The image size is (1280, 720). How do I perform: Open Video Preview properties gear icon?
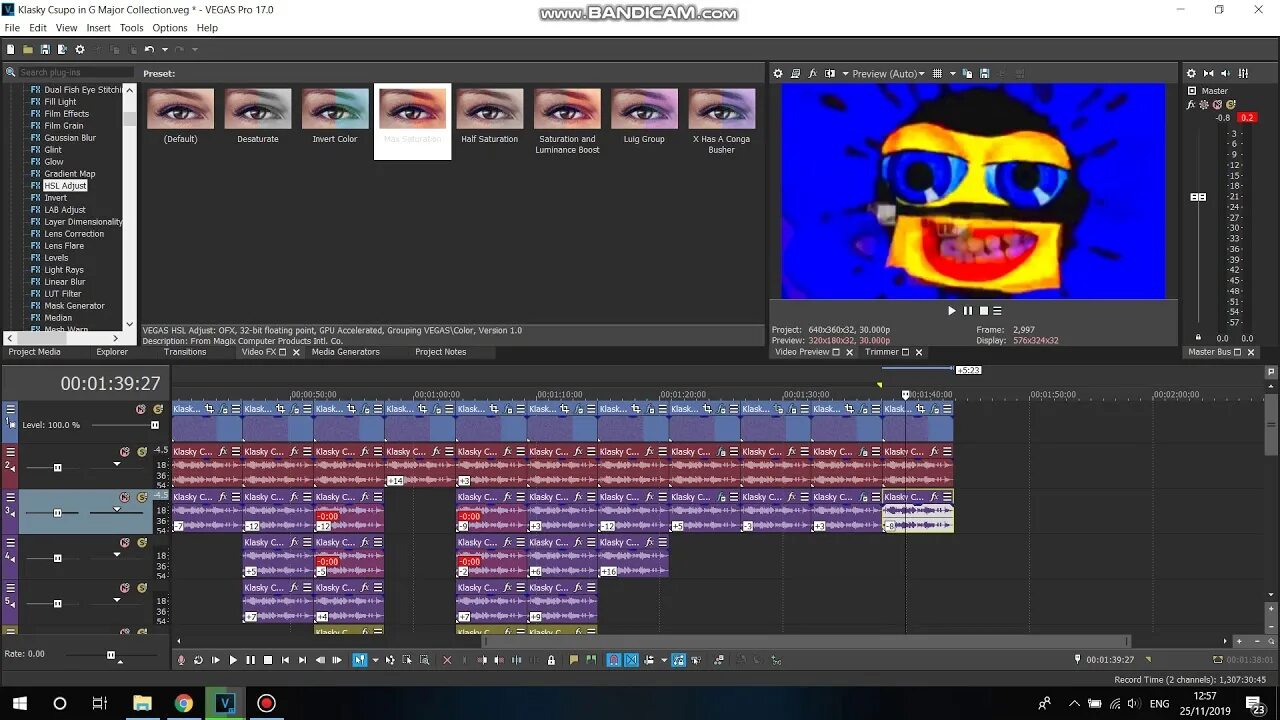click(778, 73)
